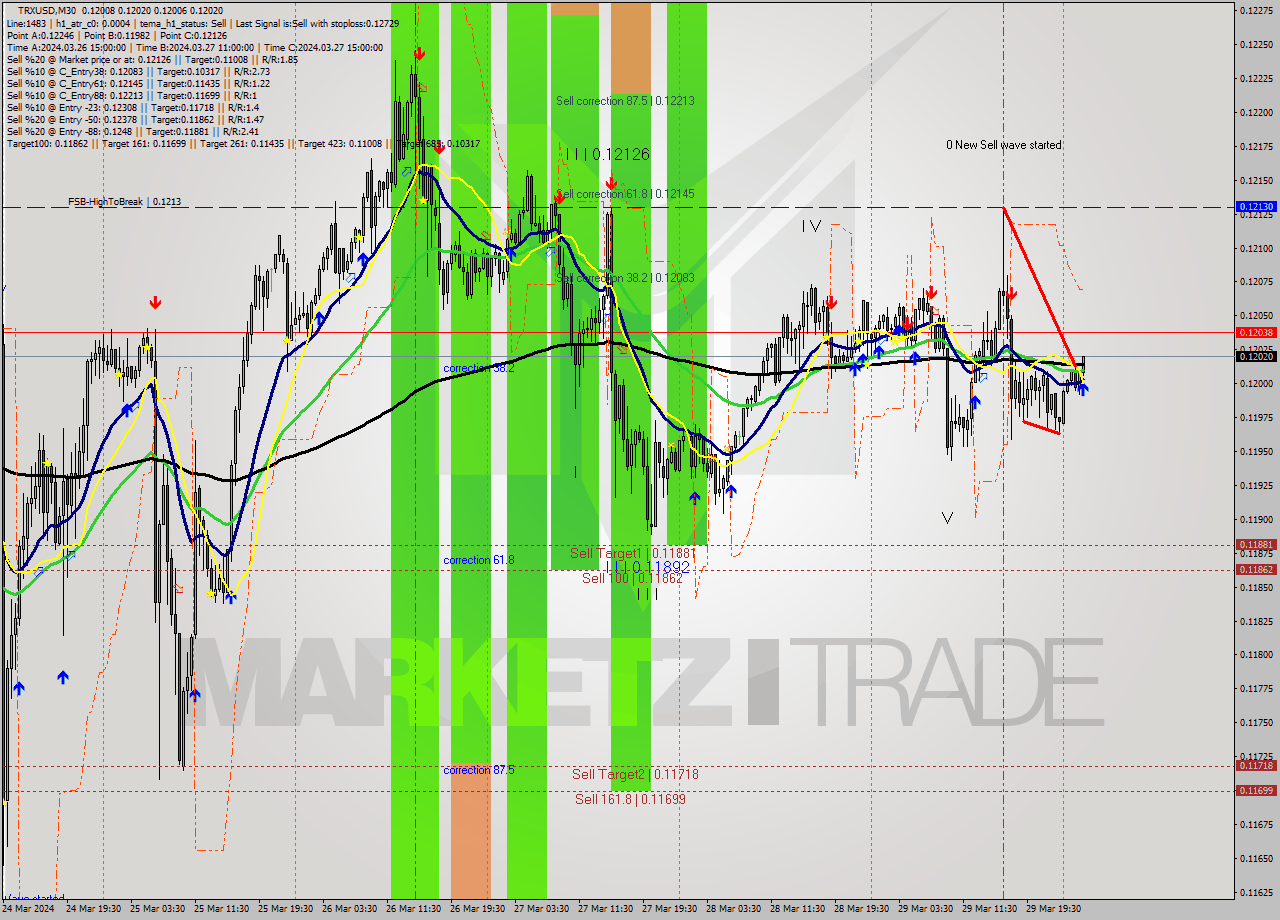The width and height of the screenshot is (1280, 920).
Task: Click the 0.11625 price scale value
Action: [x=1256, y=892]
